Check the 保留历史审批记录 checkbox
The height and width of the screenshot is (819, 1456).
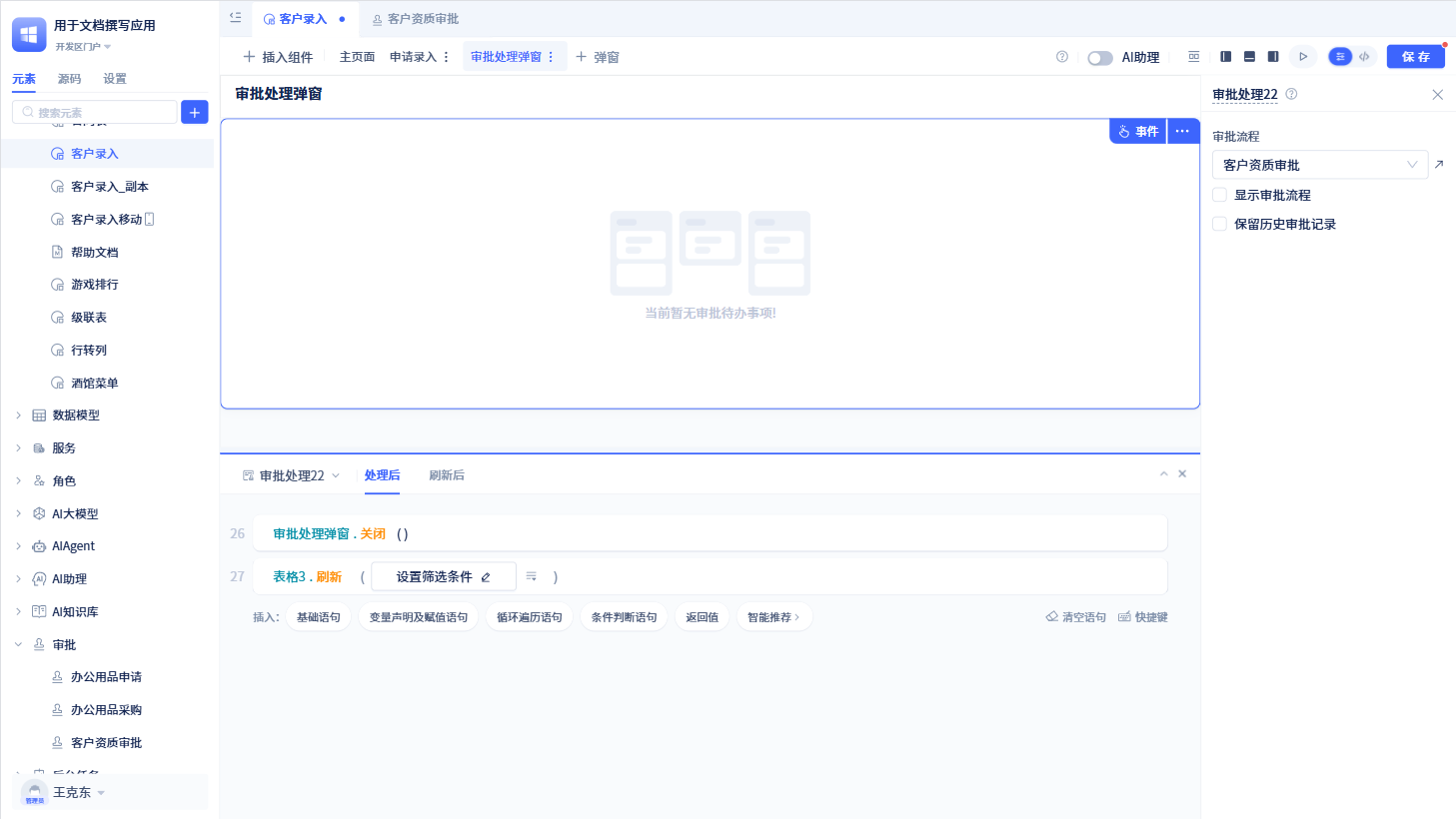click(1219, 224)
